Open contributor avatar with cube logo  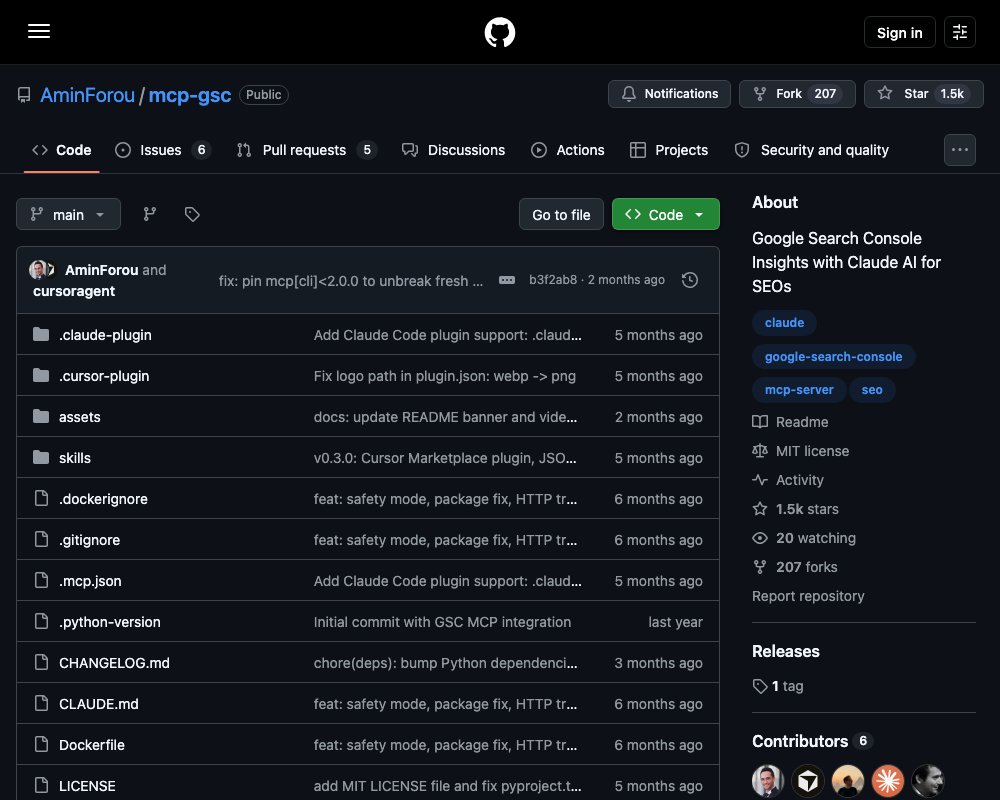(x=807, y=780)
